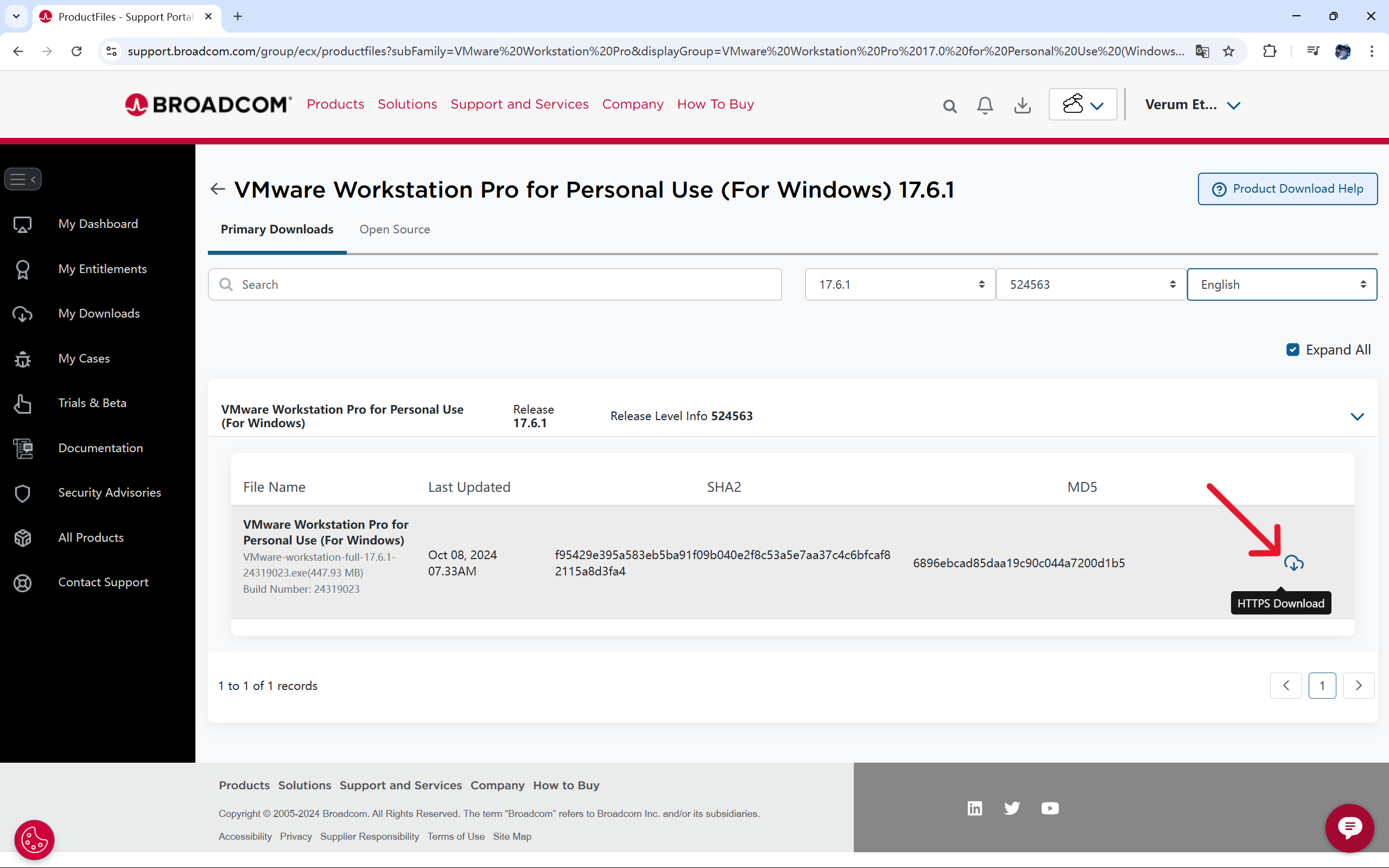Go to the next results page
The image size is (1389, 868).
click(1358, 686)
